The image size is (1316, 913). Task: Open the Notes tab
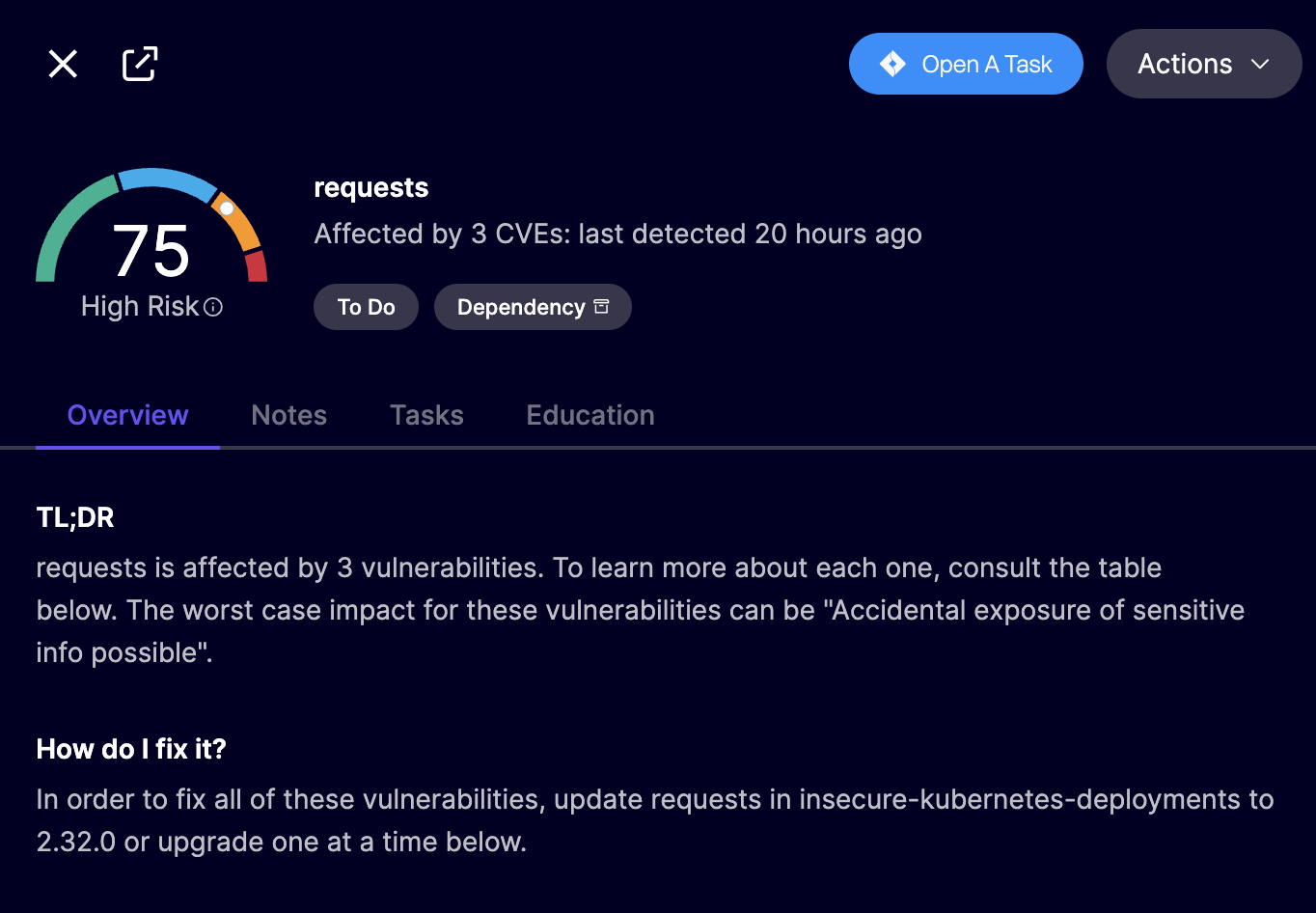288,415
